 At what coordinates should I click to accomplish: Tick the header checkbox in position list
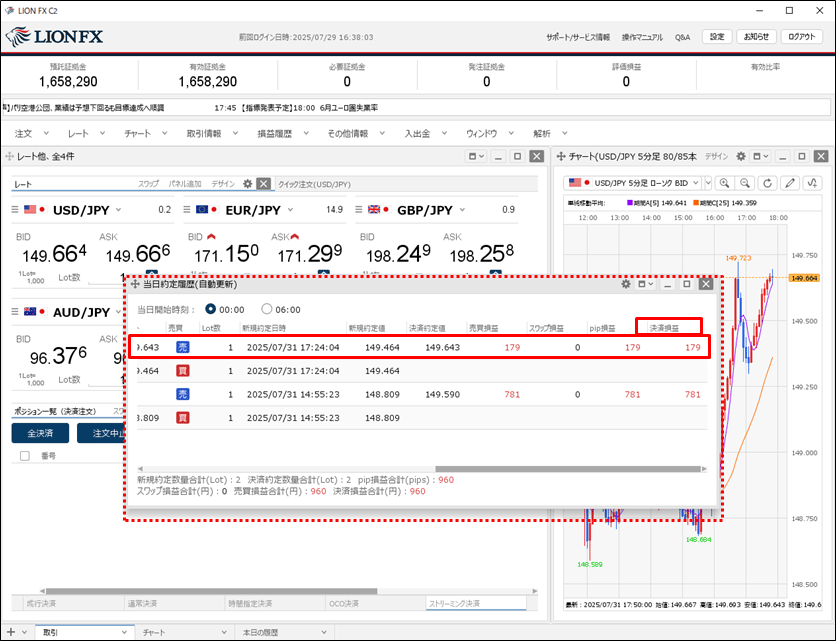click(25, 456)
